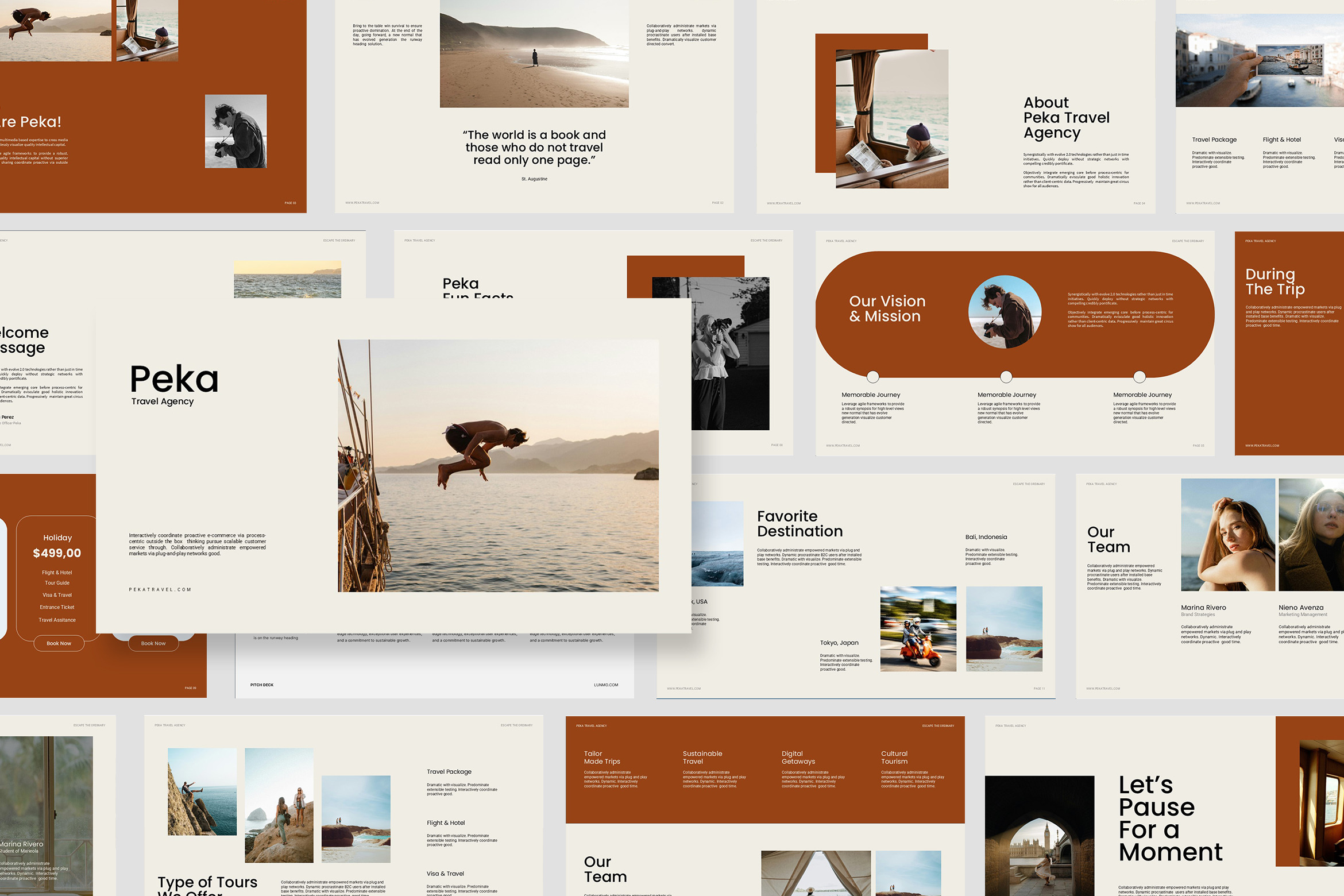Image resolution: width=1344 pixels, height=896 pixels.
Task: Click the Holiday $499,00 price text
Action: tap(57, 553)
